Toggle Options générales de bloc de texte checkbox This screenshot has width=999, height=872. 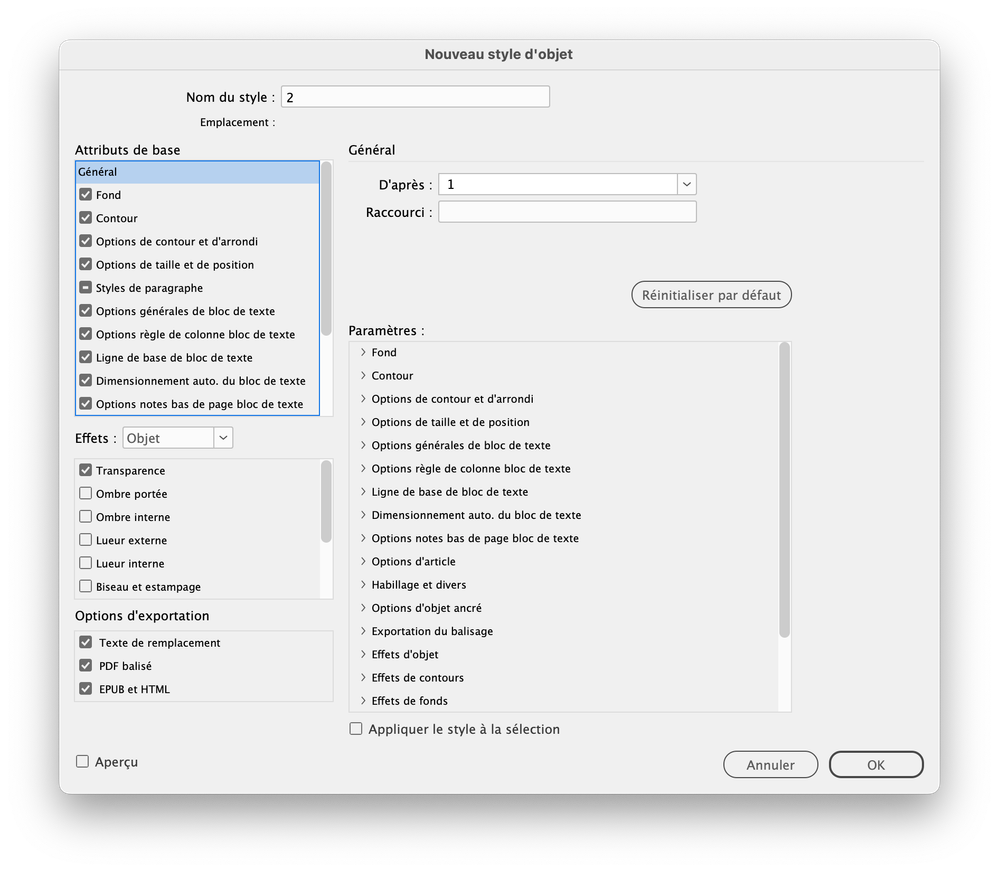tap(85, 311)
